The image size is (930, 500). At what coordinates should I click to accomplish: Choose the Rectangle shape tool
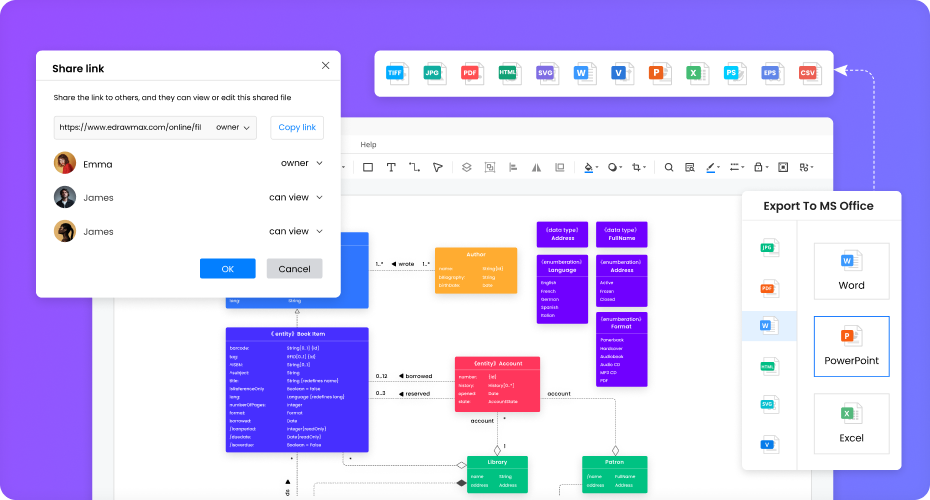click(368, 167)
